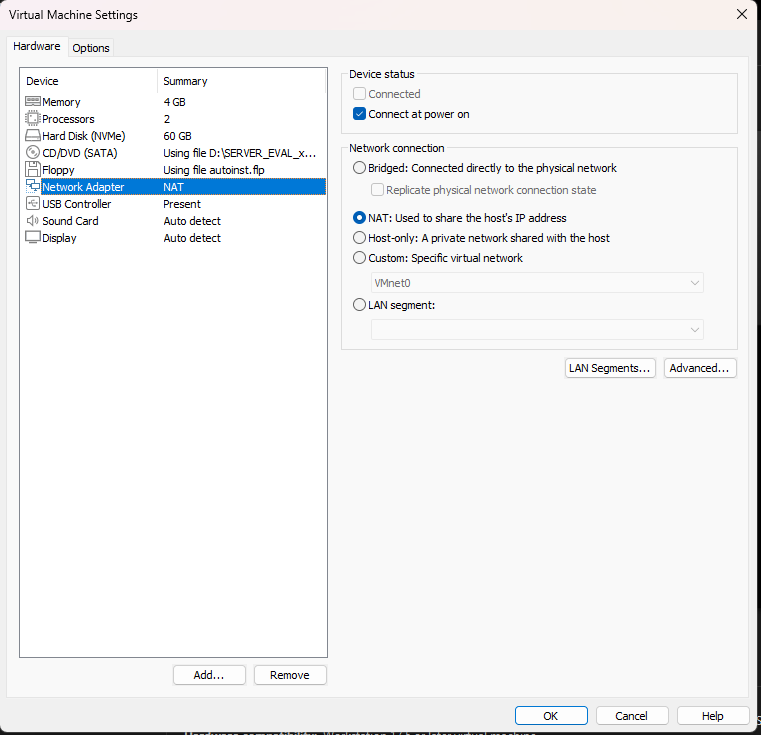Open Advanced... network settings
Viewport: 761px width, 735px height.
(x=701, y=368)
